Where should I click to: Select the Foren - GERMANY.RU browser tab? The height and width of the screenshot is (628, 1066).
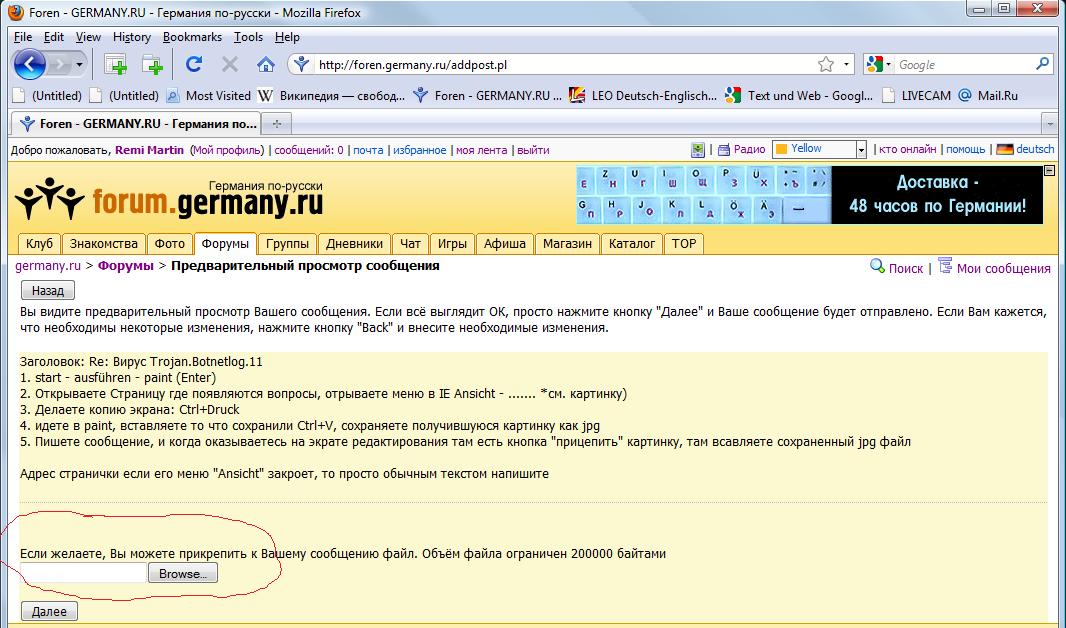(136, 124)
